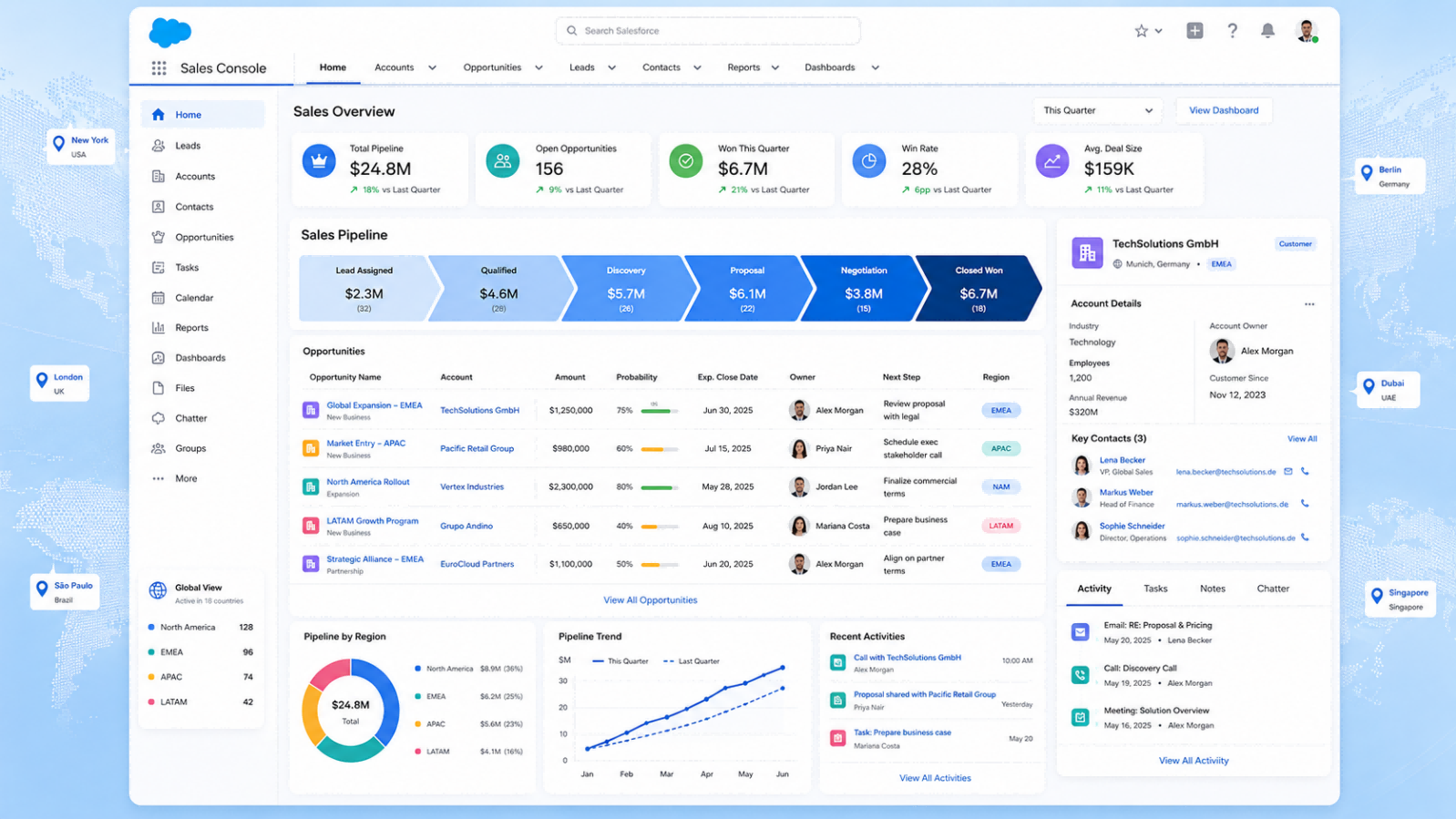Click View All Opportunities link
Image resolution: width=1456 pixels, height=819 pixels.
(x=651, y=600)
